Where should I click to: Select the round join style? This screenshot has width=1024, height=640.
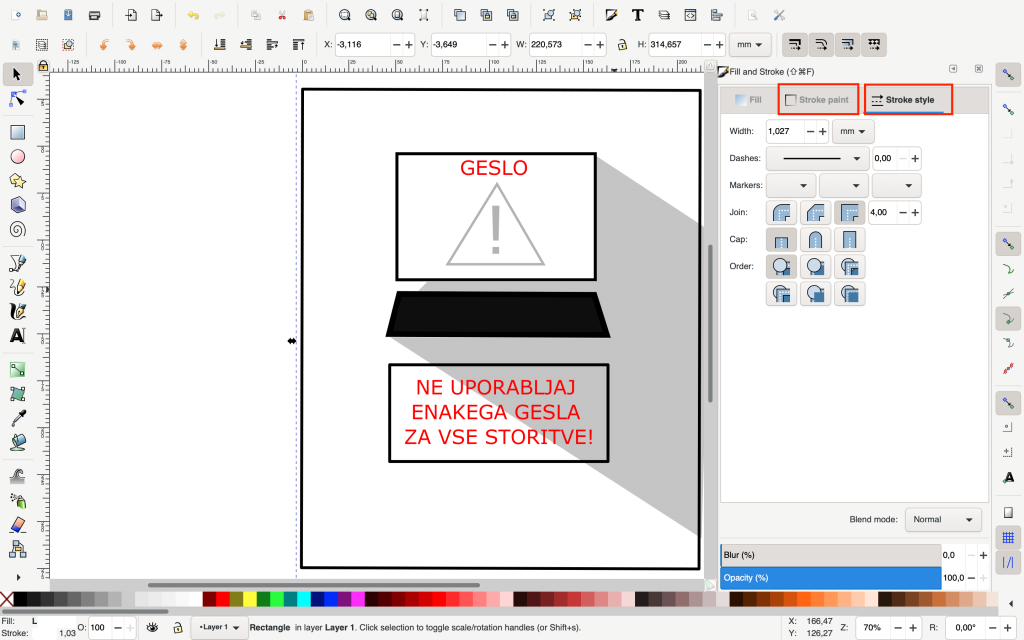tap(781, 213)
